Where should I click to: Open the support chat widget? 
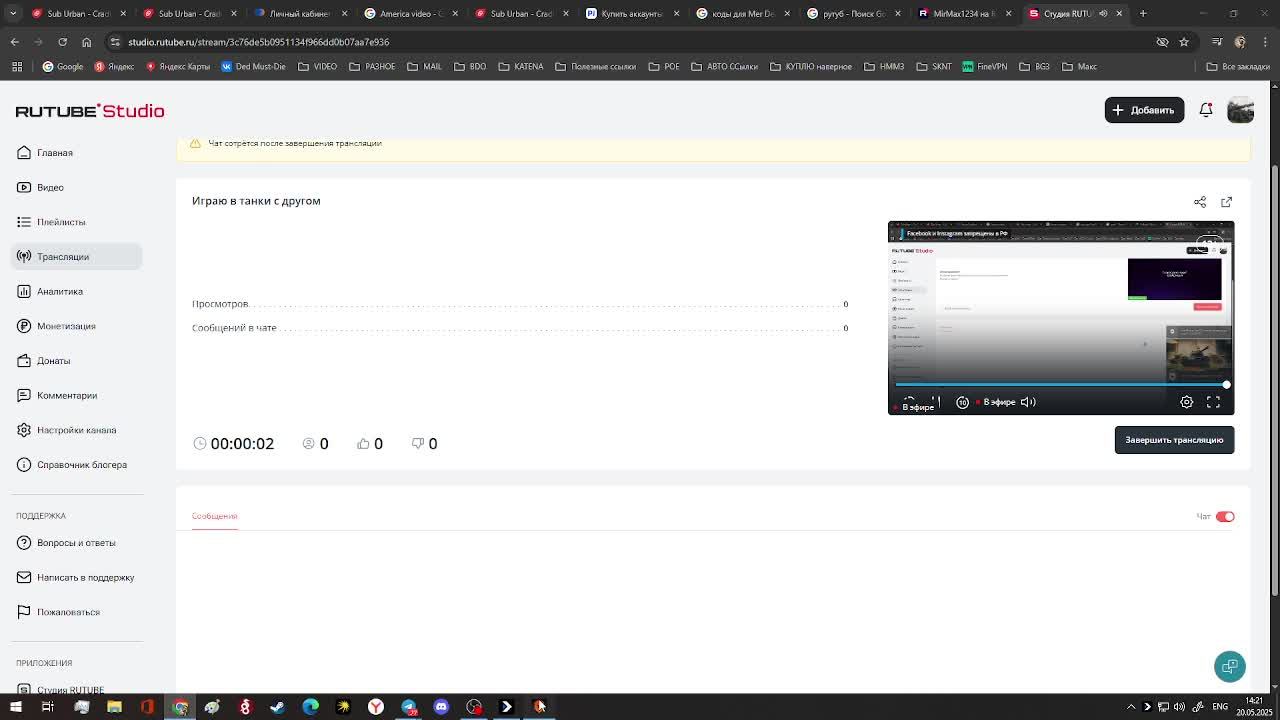(1230, 666)
